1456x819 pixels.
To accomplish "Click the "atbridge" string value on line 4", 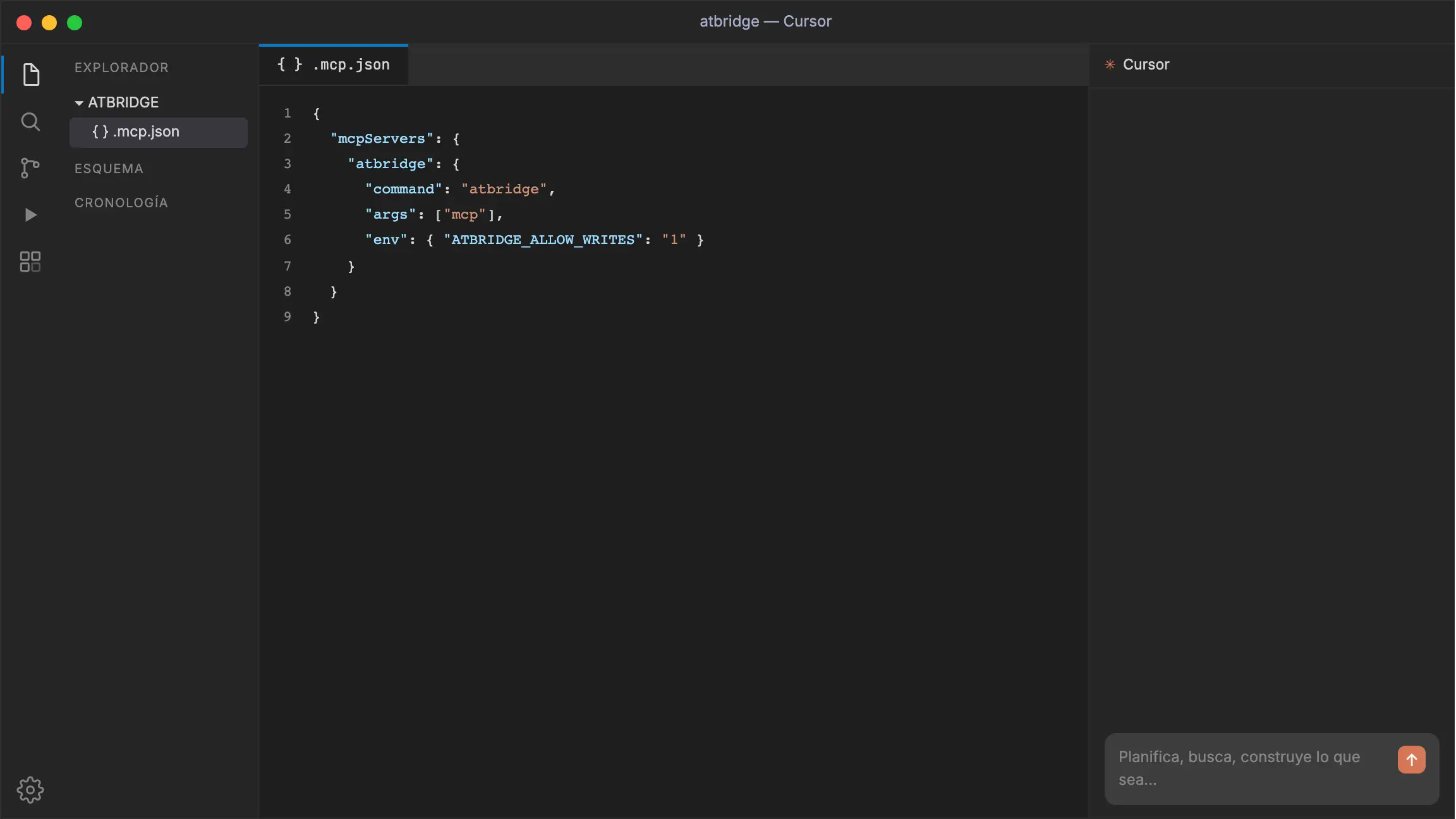I will 504,189.
